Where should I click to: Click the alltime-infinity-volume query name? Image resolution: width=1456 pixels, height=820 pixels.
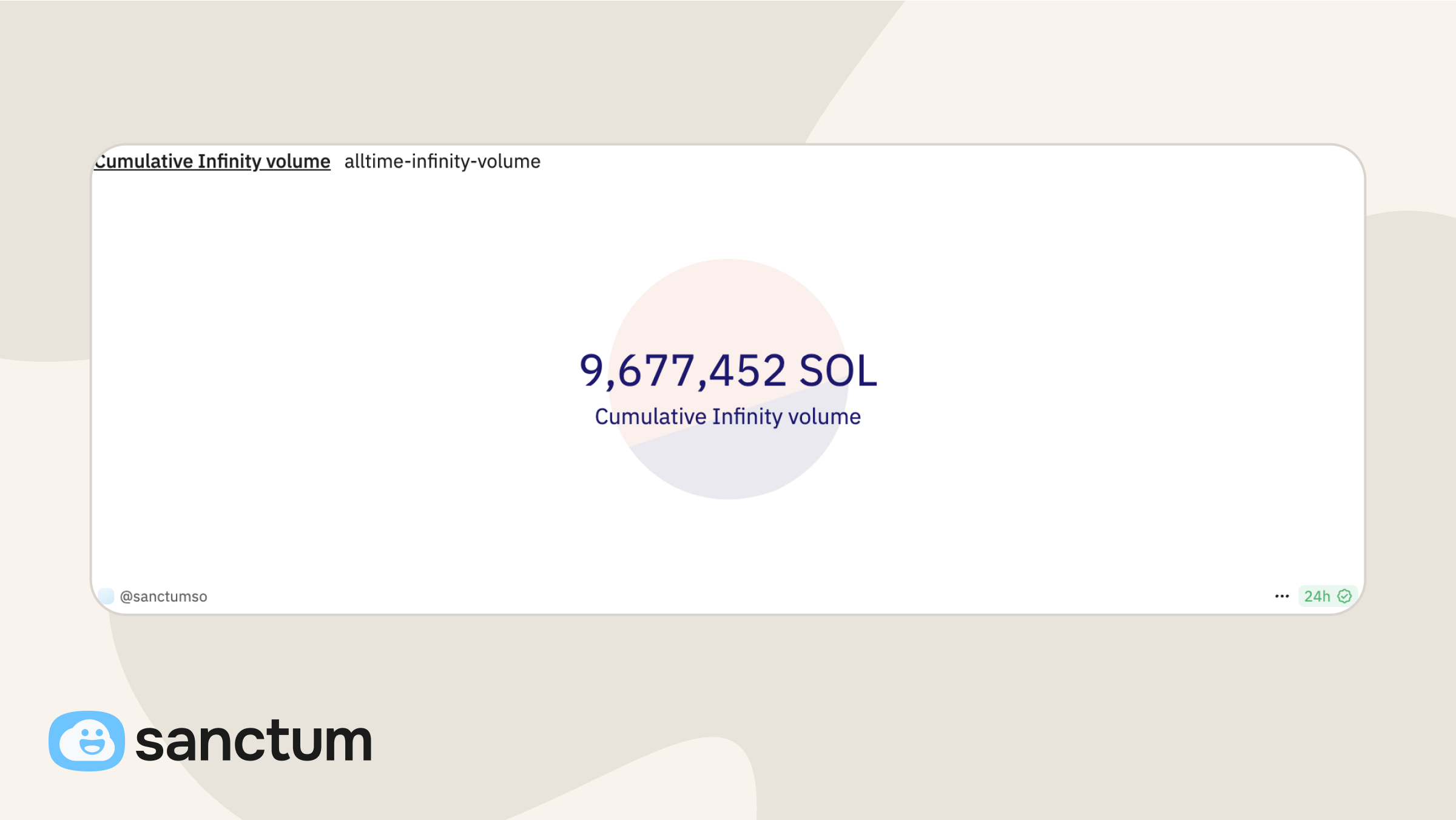click(x=442, y=161)
